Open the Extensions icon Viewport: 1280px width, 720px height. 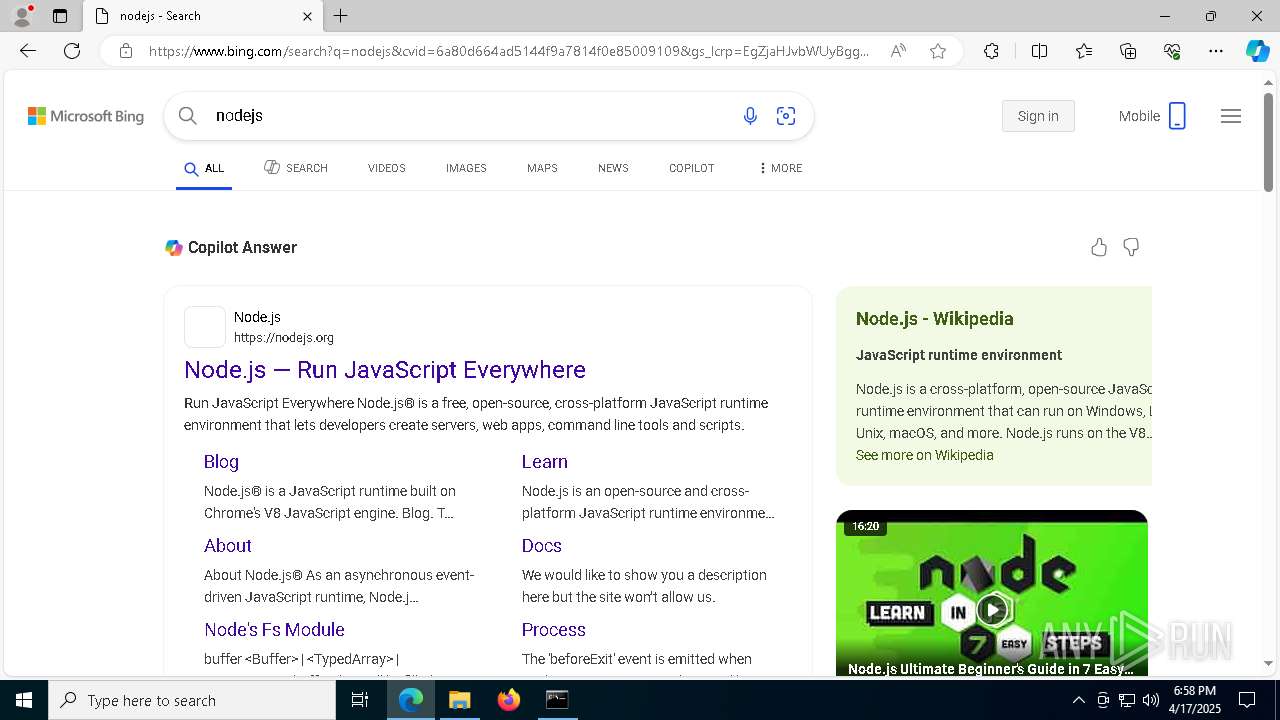coord(991,51)
